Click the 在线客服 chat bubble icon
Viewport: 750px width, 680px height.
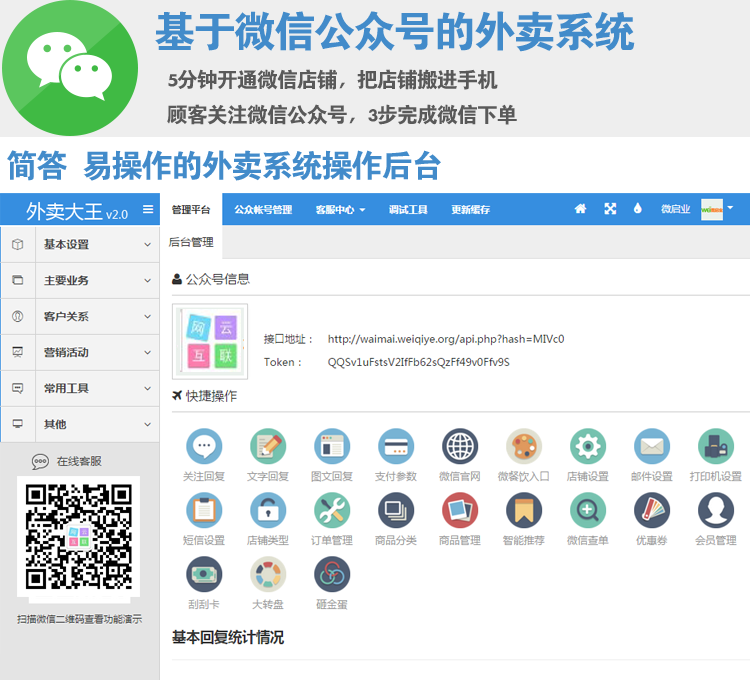[40, 461]
